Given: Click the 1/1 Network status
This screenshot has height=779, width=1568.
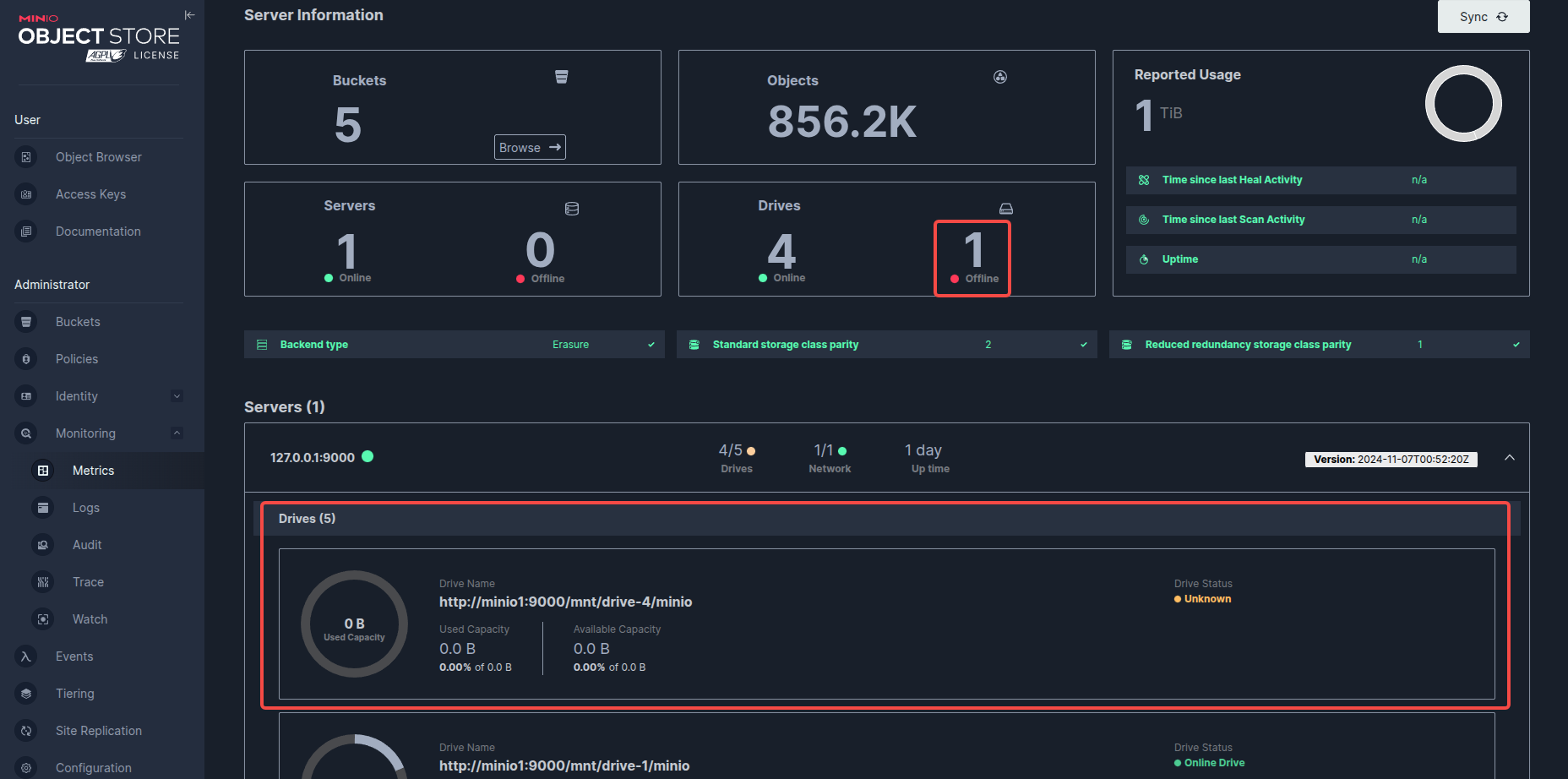Looking at the screenshot, I should (830, 458).
